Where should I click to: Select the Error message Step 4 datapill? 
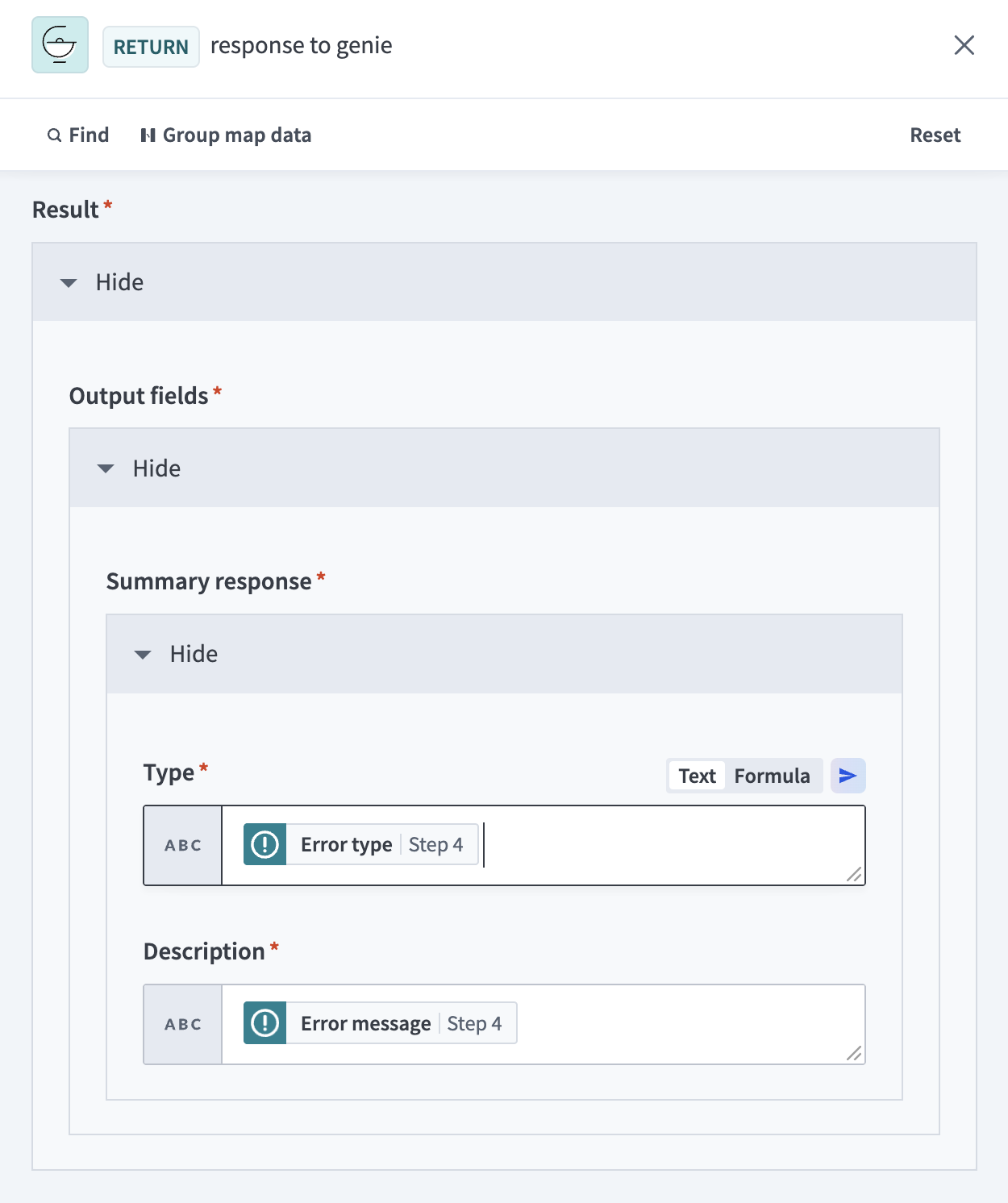point(380,1023)
